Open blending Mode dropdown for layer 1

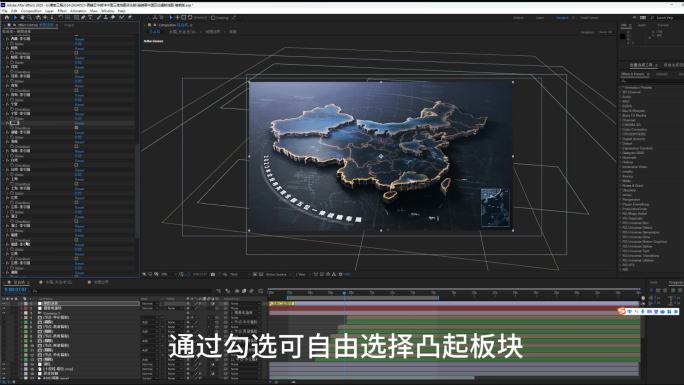tap(150, 303)
